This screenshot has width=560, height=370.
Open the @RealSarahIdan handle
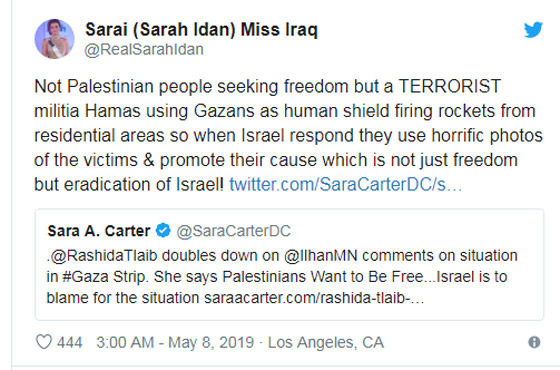coord(144,49)
